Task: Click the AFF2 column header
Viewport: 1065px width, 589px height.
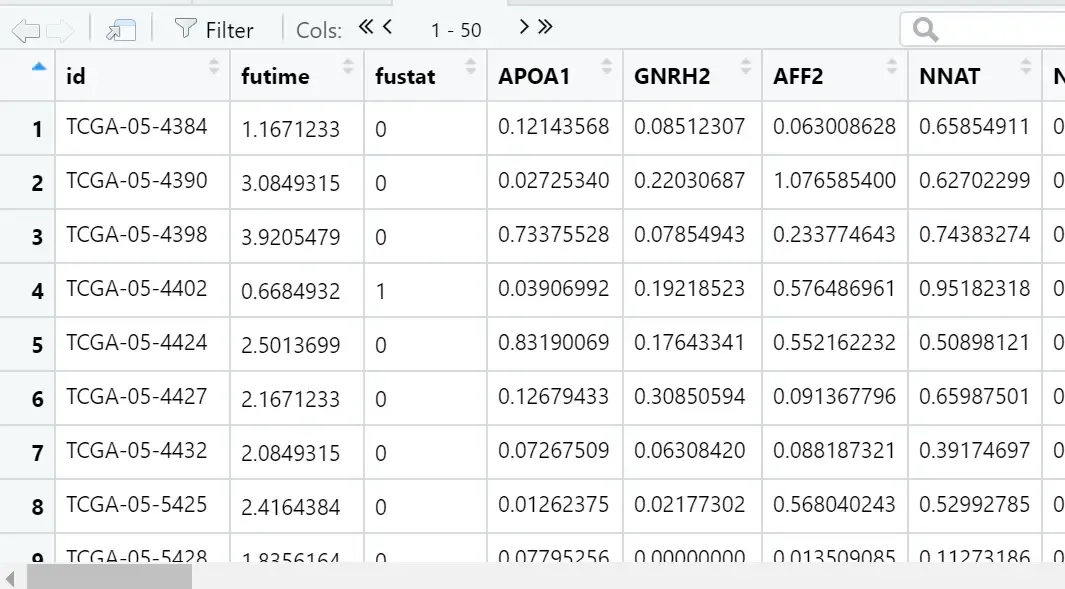Action: [x=798, y=76]
